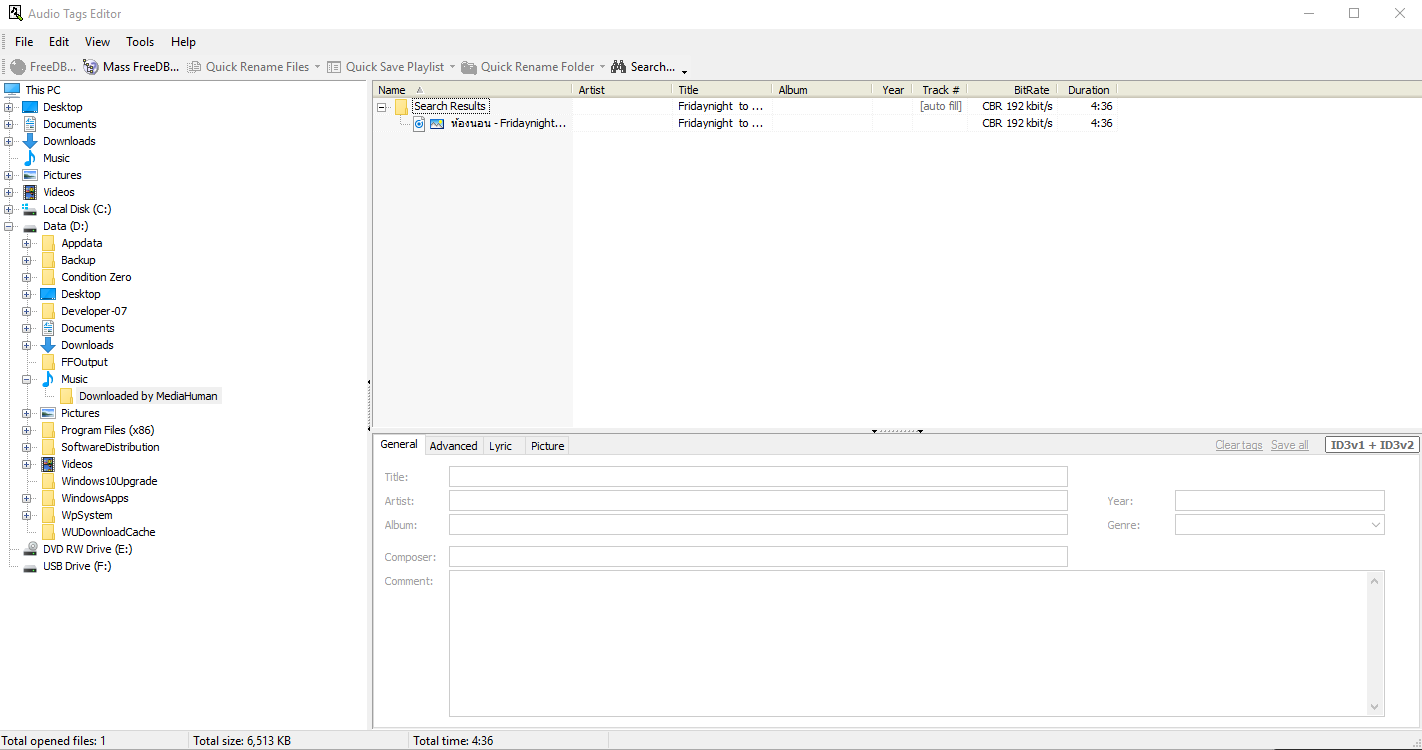Screen dimensions: 1422x750
Task: Click the Title input field
Action: [758, 477]
